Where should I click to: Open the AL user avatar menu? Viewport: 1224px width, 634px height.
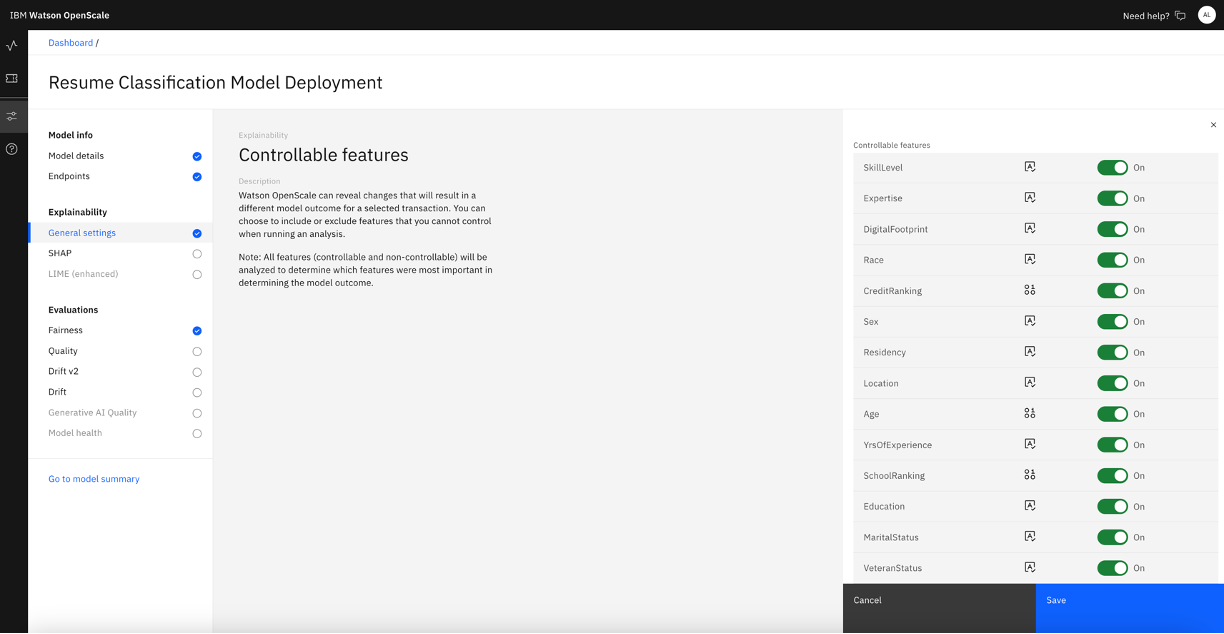point(1206,15)
